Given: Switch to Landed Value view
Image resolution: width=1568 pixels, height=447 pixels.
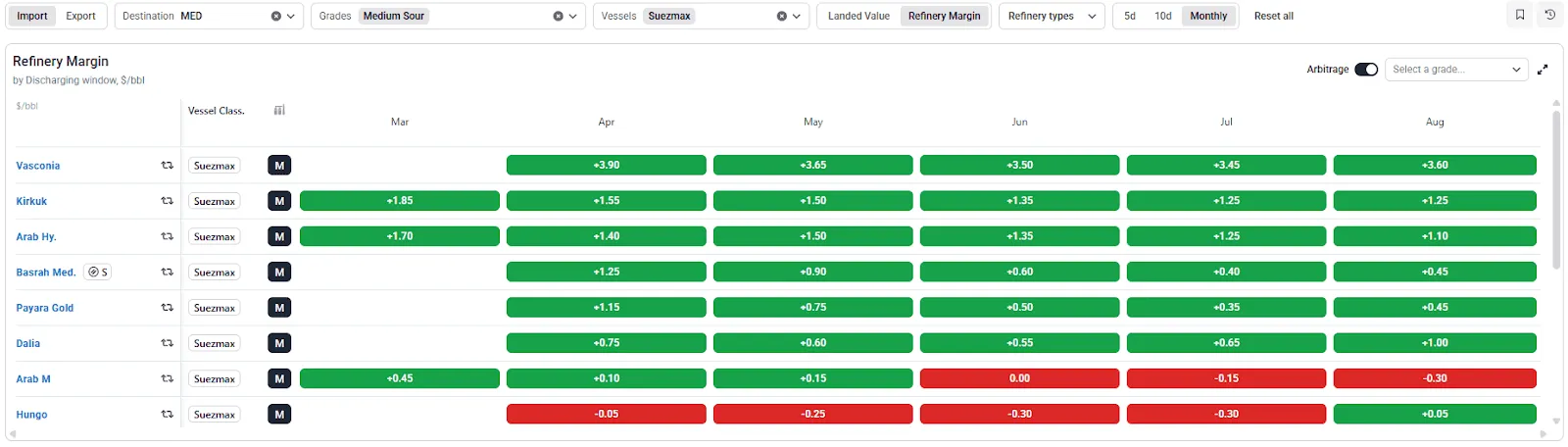Looking at the screenshot, I should click(858, 16).
